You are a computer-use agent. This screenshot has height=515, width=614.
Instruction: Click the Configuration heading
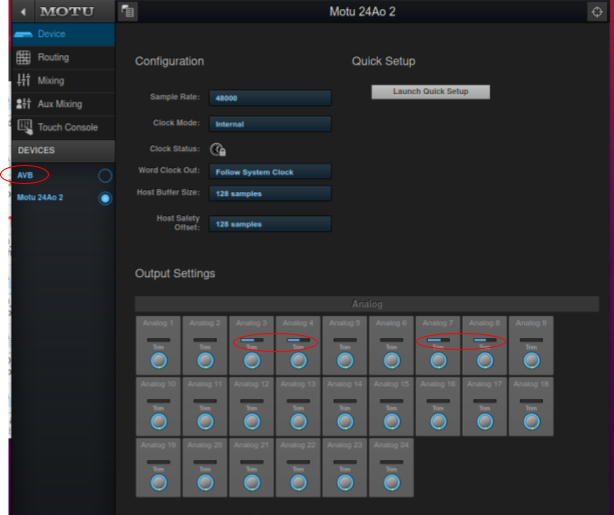[169, 61]
